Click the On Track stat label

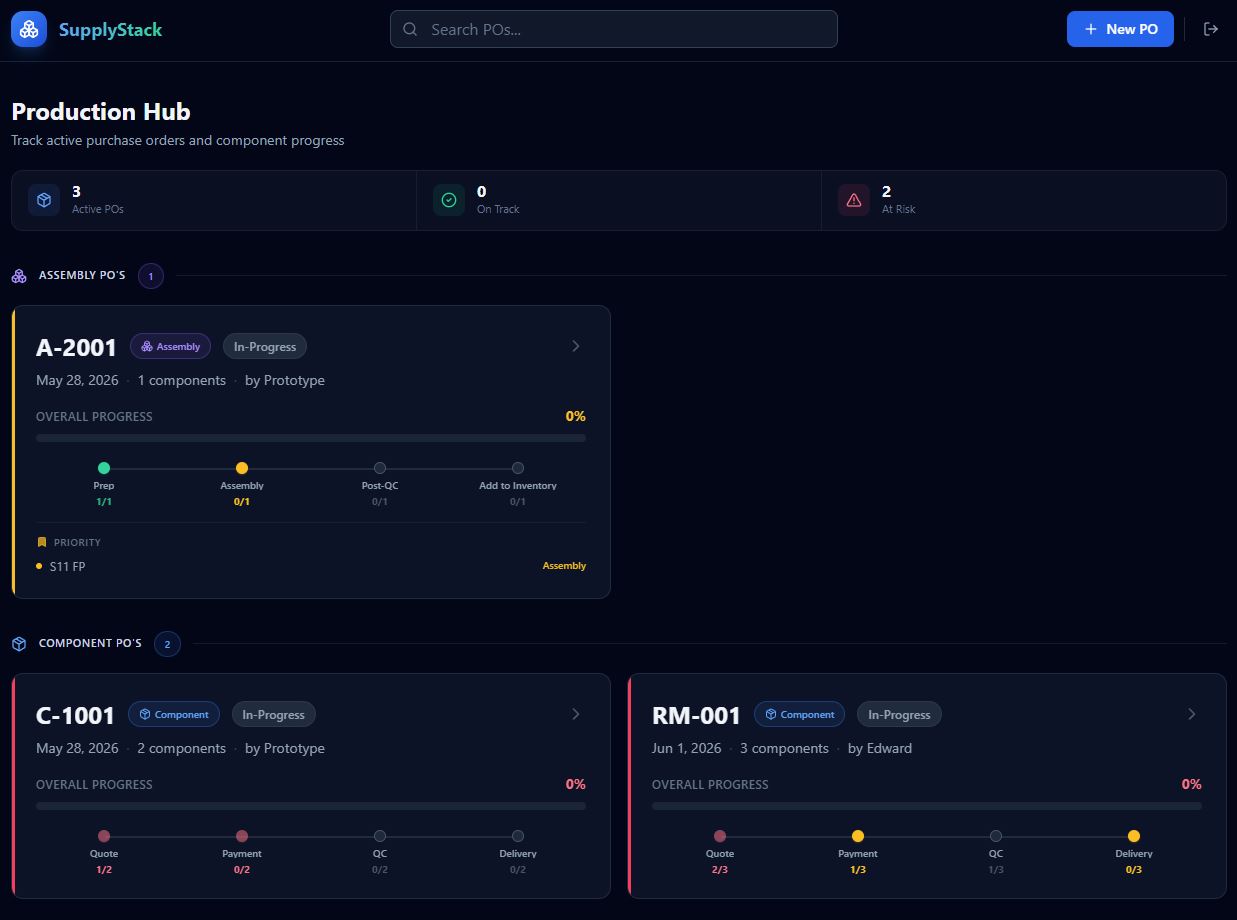498,209
